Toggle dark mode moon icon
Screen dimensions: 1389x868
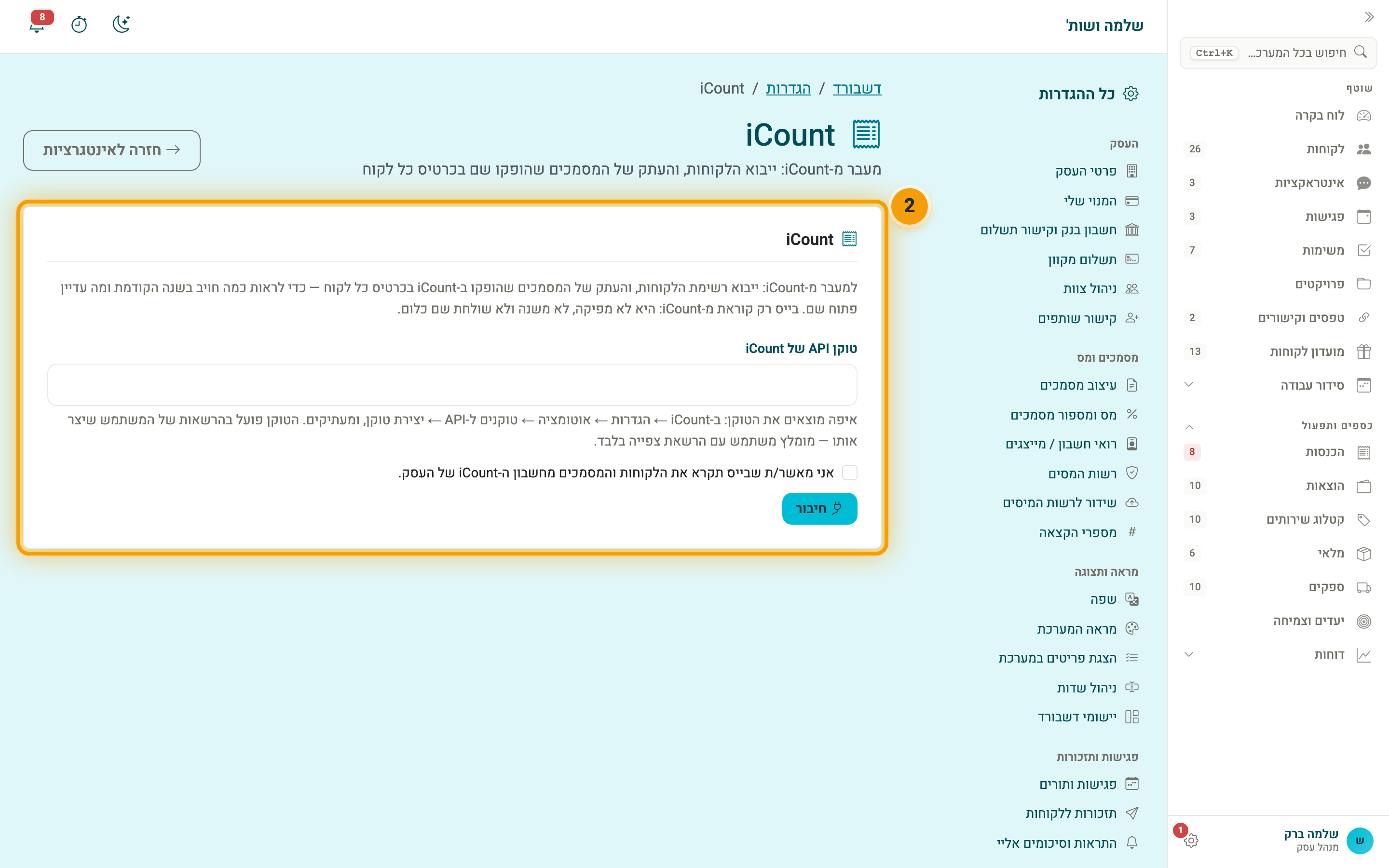pos(121,25)
